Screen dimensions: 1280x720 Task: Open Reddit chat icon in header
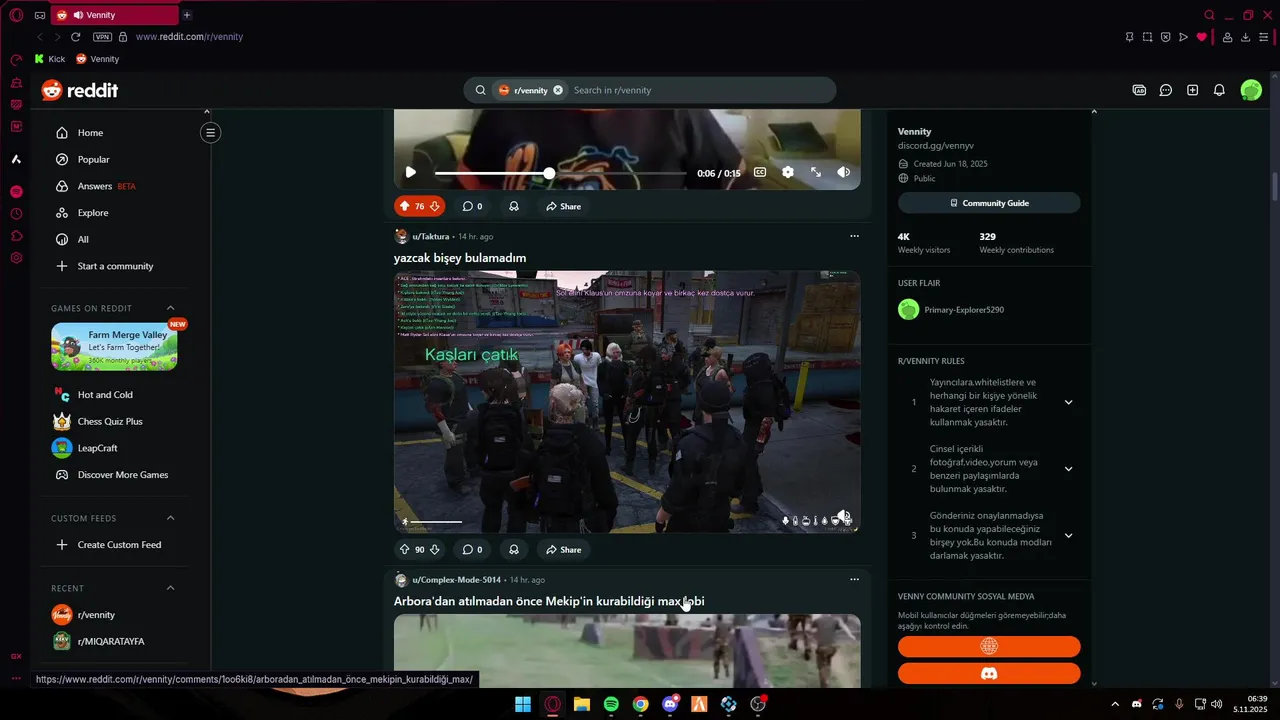1166,90
